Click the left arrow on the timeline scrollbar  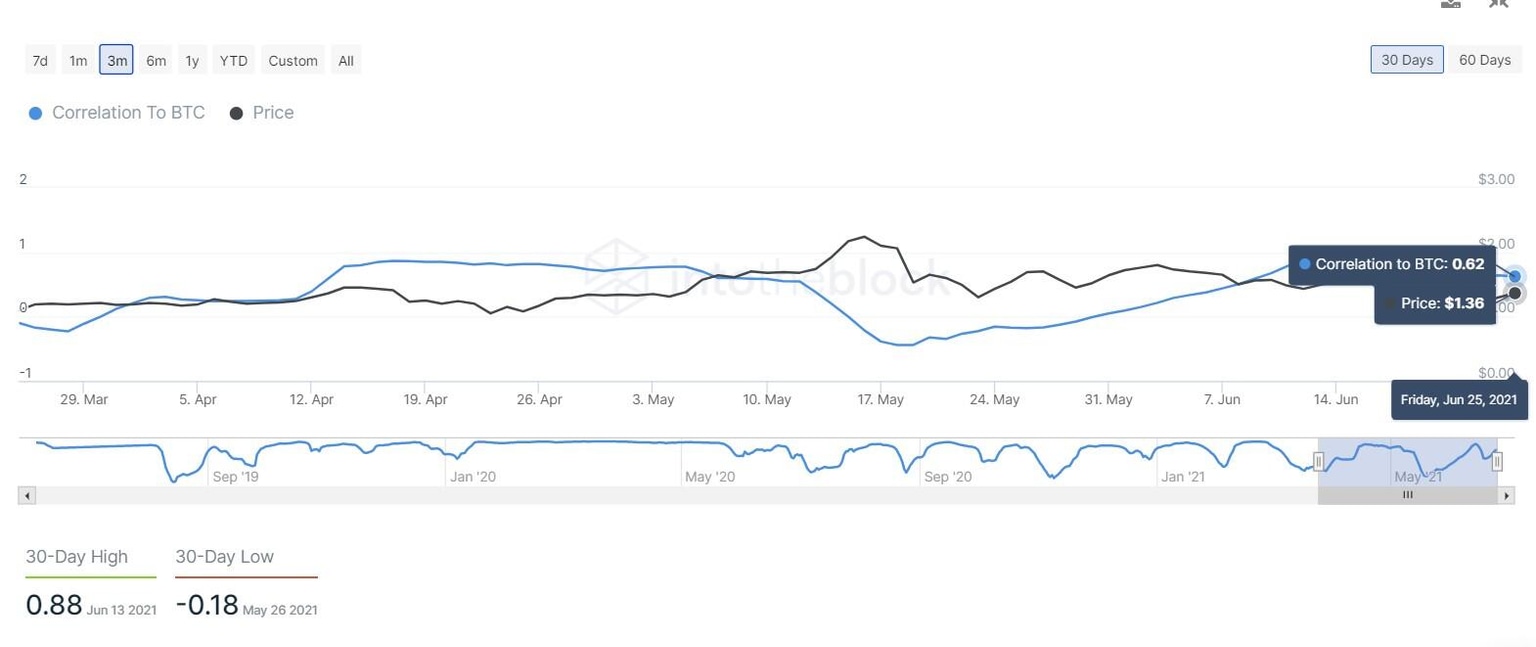tap(26, 494)
